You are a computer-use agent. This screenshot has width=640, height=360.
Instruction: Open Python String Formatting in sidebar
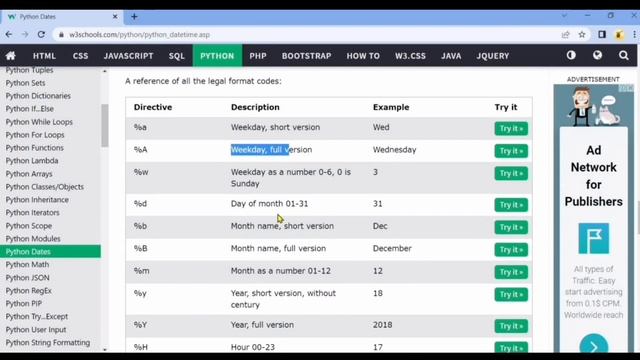click(48, 343)
